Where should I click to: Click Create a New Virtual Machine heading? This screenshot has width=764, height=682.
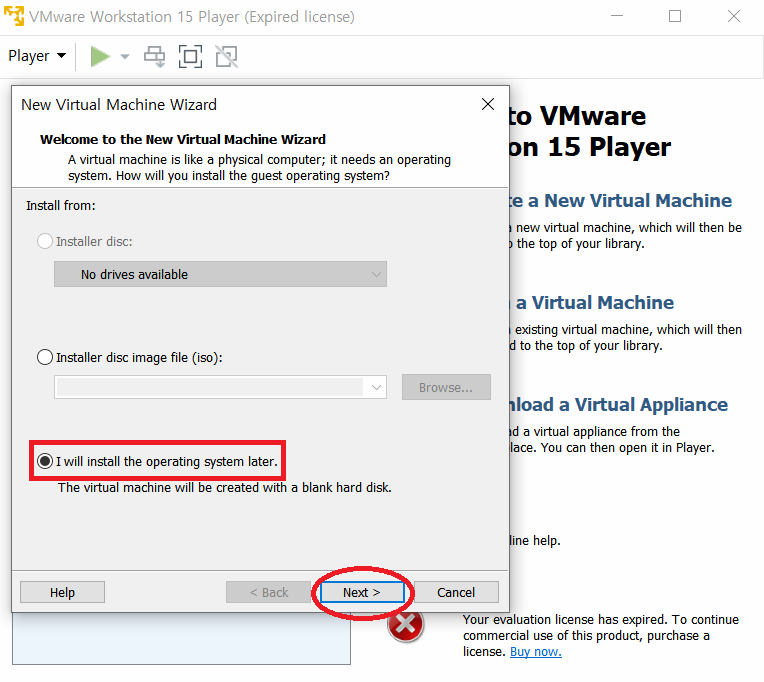pos(620,201)
